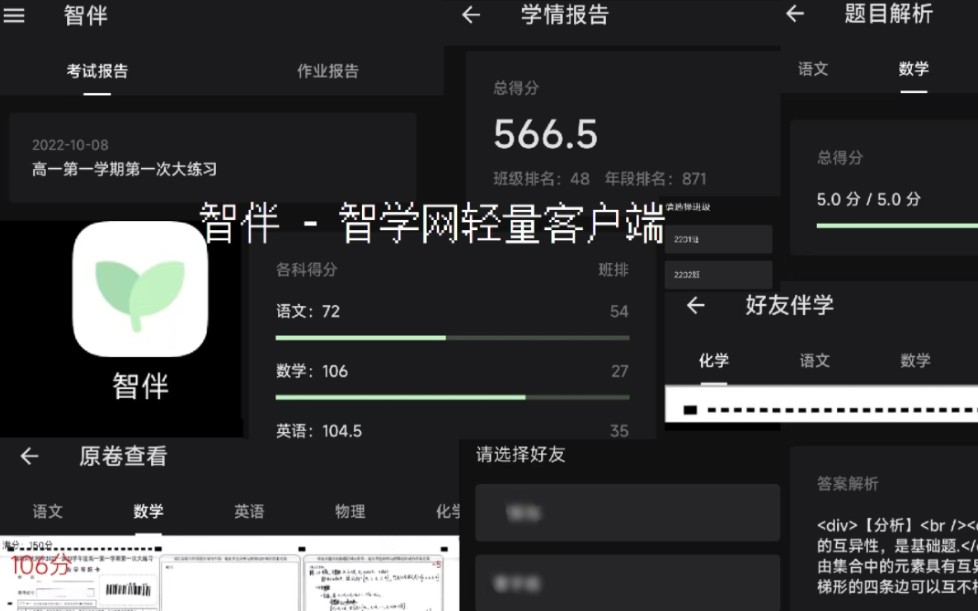
Task: Go back from 题目解析 screen
Action: pyautogui.click(x=795, y=13)
